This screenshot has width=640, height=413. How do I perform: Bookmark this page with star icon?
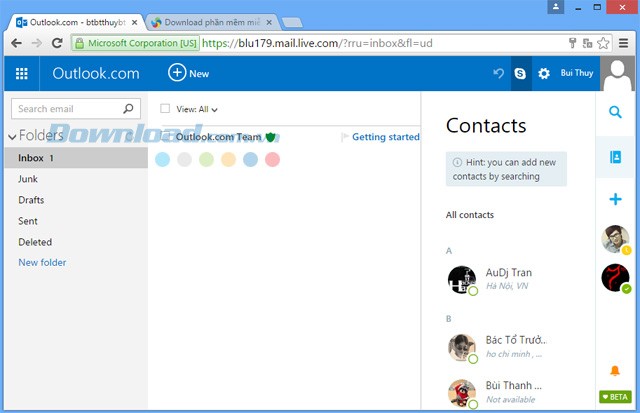click(x=603, y=43)
